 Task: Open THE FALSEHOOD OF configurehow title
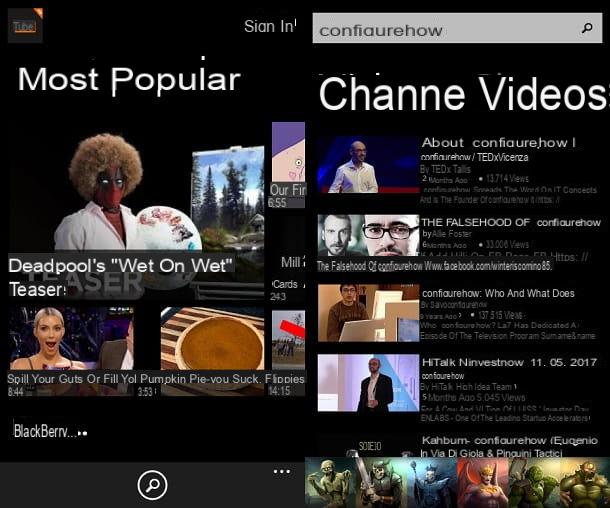pyautogui.click(x=511, y=222)
